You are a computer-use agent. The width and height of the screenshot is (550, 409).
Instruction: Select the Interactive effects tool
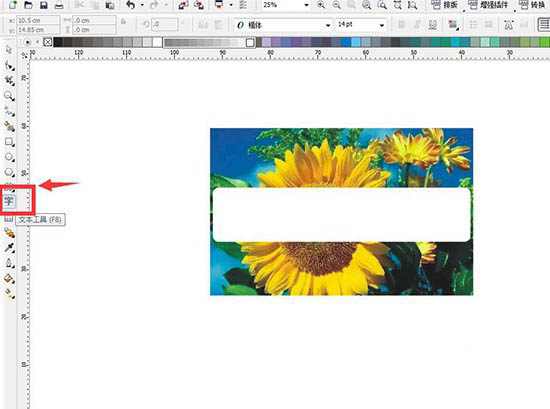coord(9,232)
